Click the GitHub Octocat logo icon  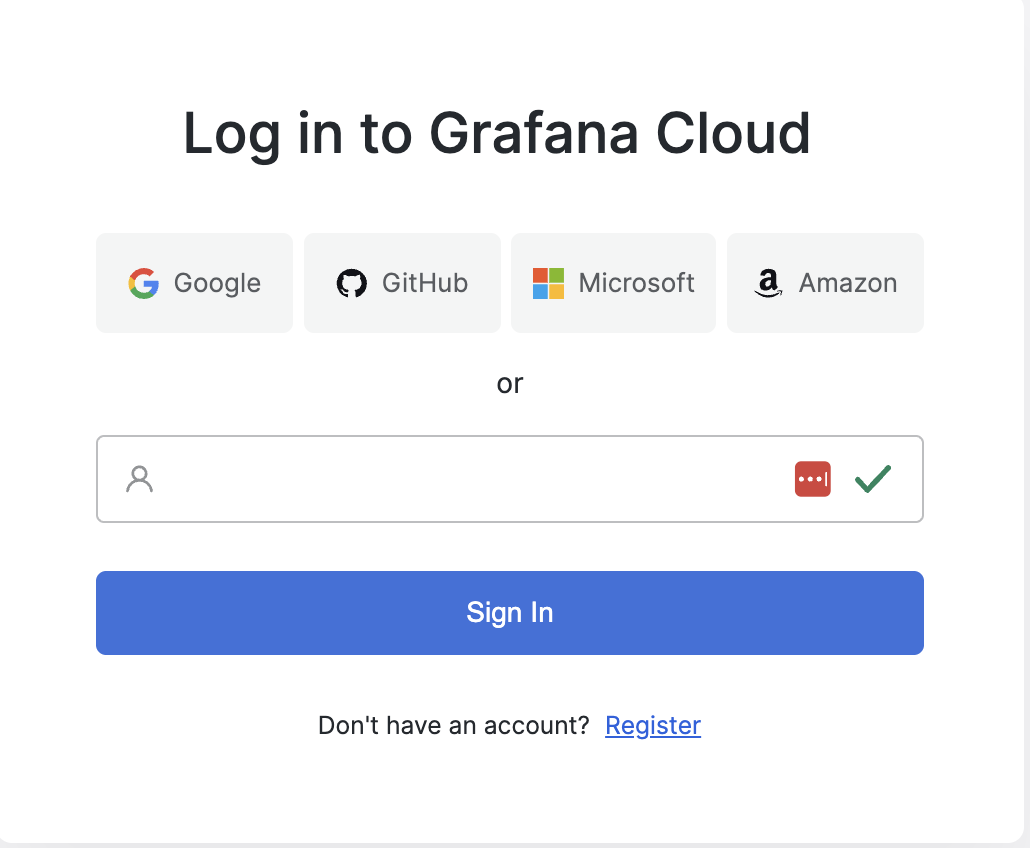(x=351, y=283)
